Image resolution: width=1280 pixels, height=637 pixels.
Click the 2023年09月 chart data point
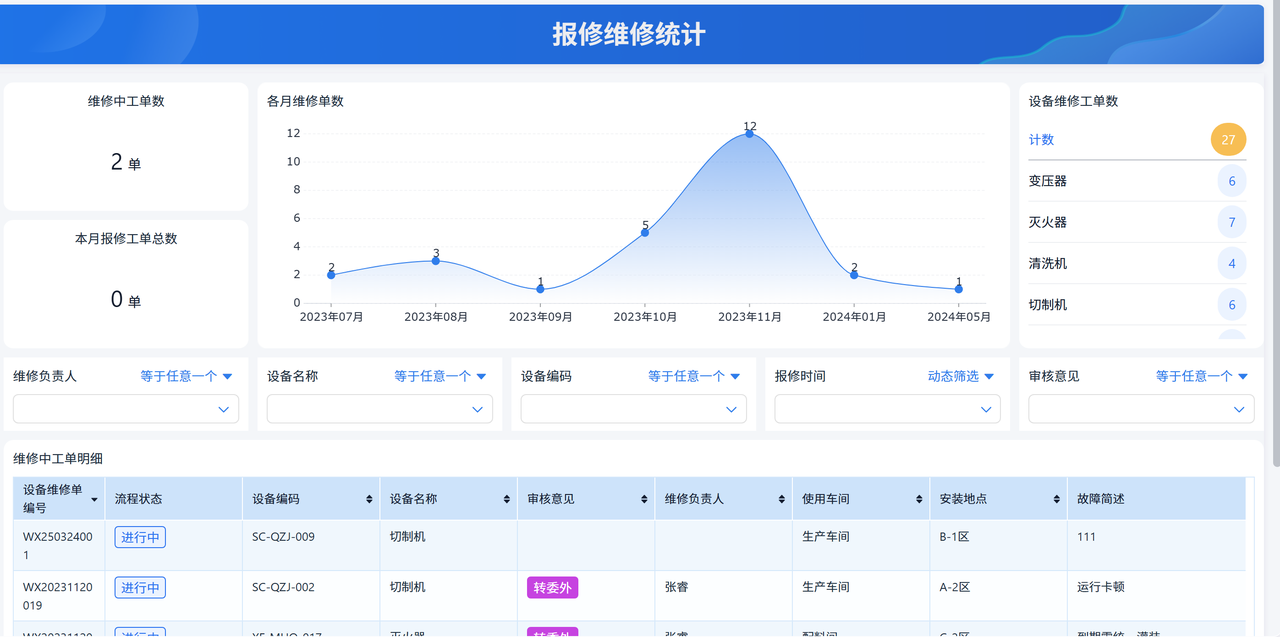tap(541, 289)
